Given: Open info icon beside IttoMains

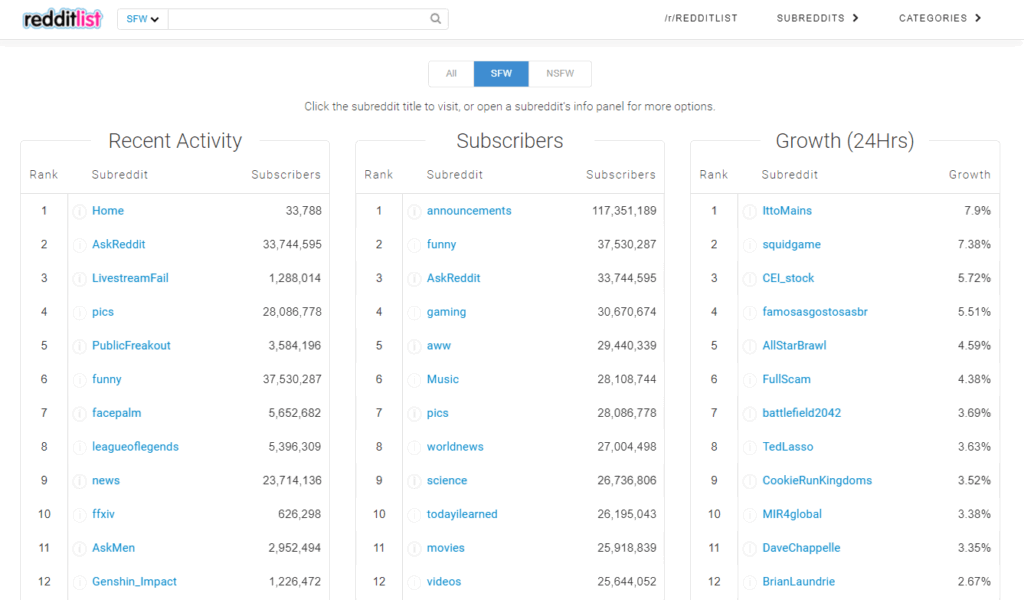Looking at the screenshot, I should click(x=750, y=212).
